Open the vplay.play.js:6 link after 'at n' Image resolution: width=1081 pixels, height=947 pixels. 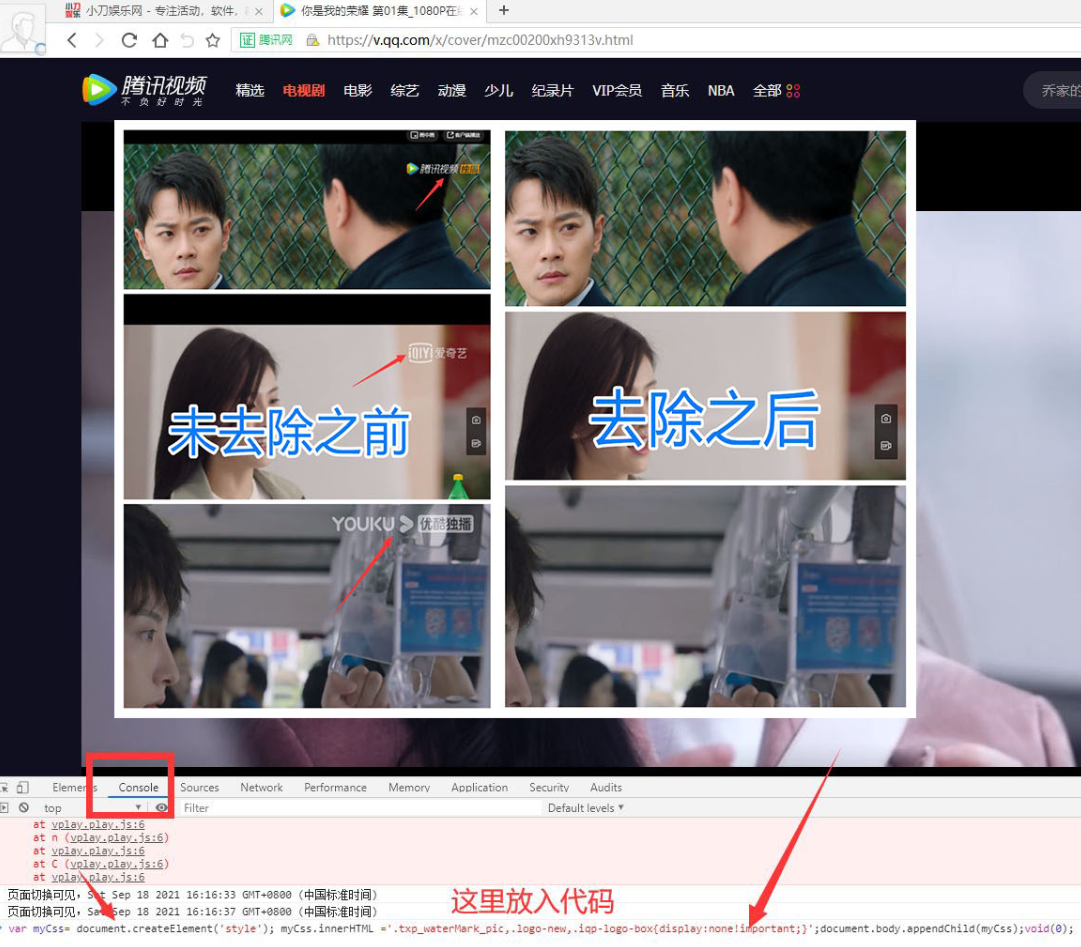coord(117,837)
